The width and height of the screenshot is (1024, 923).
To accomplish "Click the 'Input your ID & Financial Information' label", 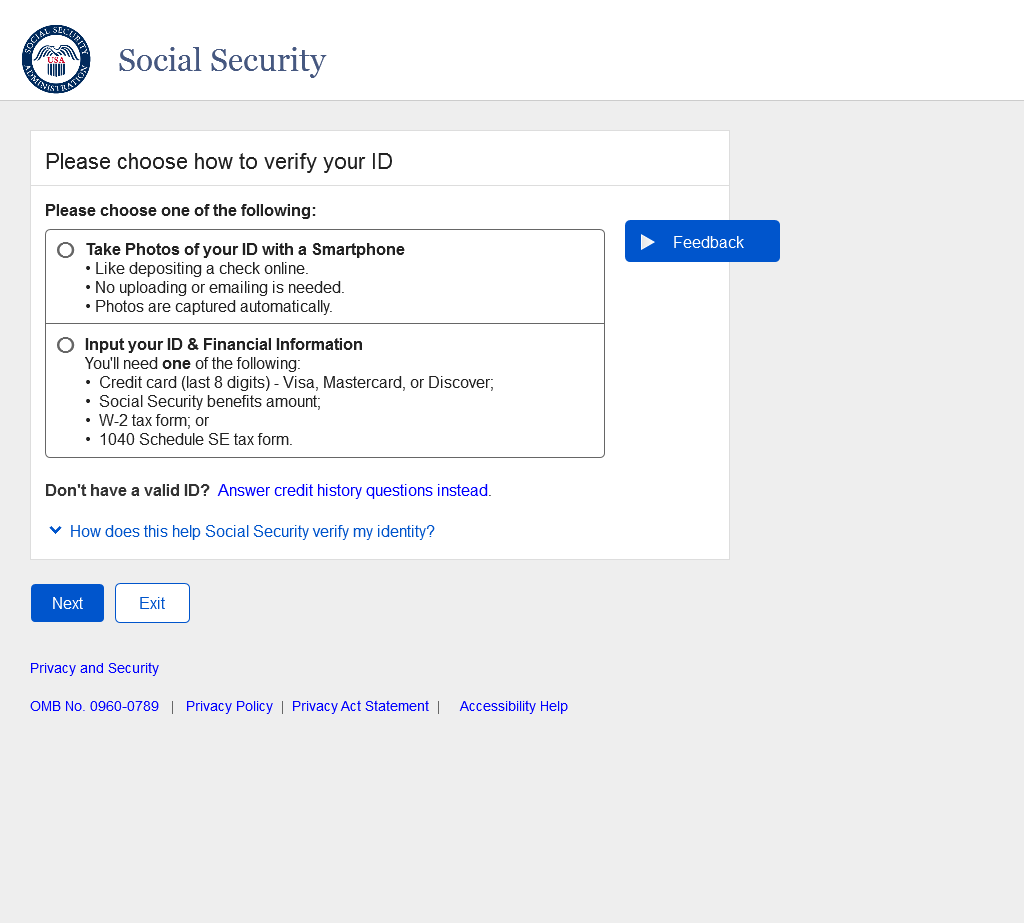I will click(x=224, y=345).
